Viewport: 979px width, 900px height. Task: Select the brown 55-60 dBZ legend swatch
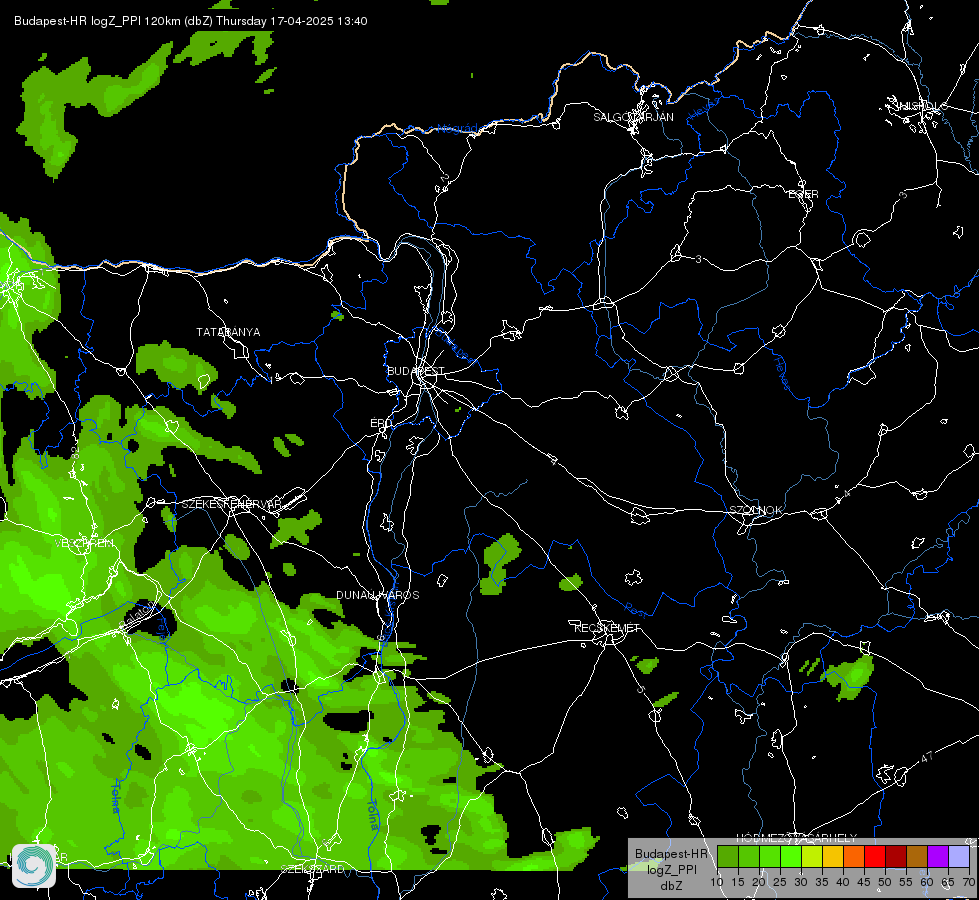tap(917, 857)
